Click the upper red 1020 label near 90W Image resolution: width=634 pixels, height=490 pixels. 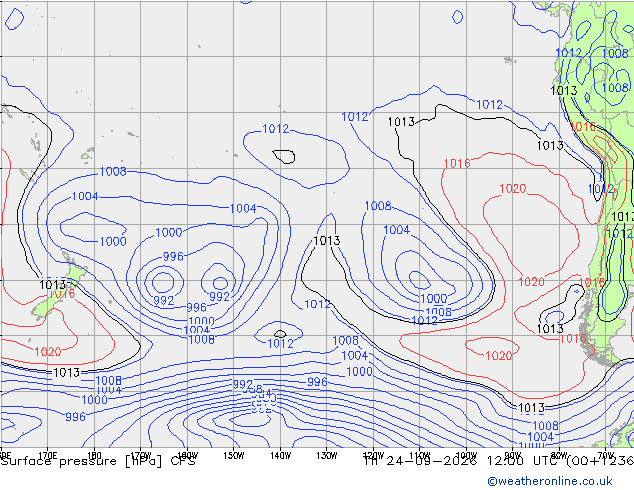[x=513, y=188]
